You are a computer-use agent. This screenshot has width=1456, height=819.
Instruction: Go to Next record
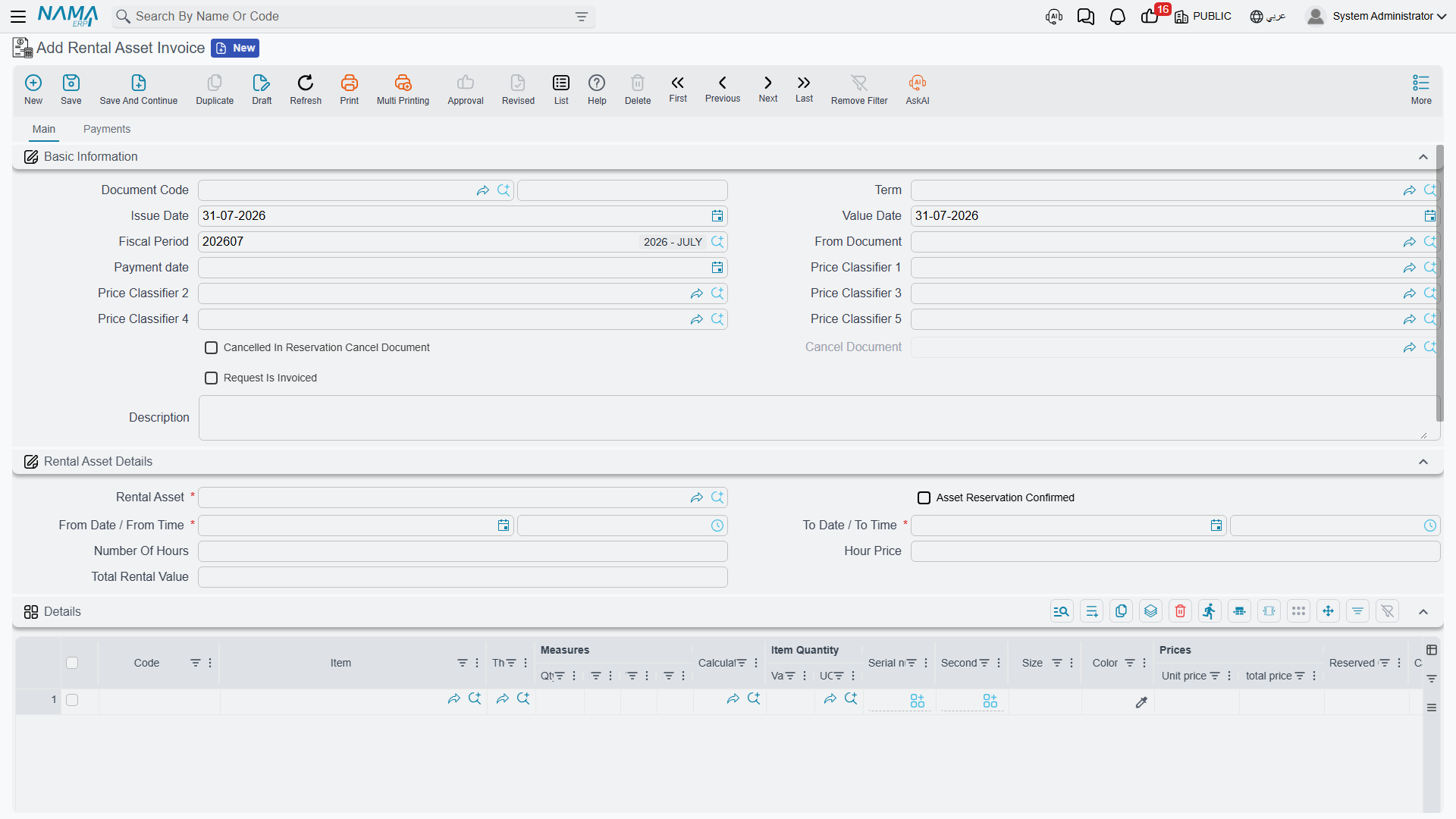coord(768,88)
